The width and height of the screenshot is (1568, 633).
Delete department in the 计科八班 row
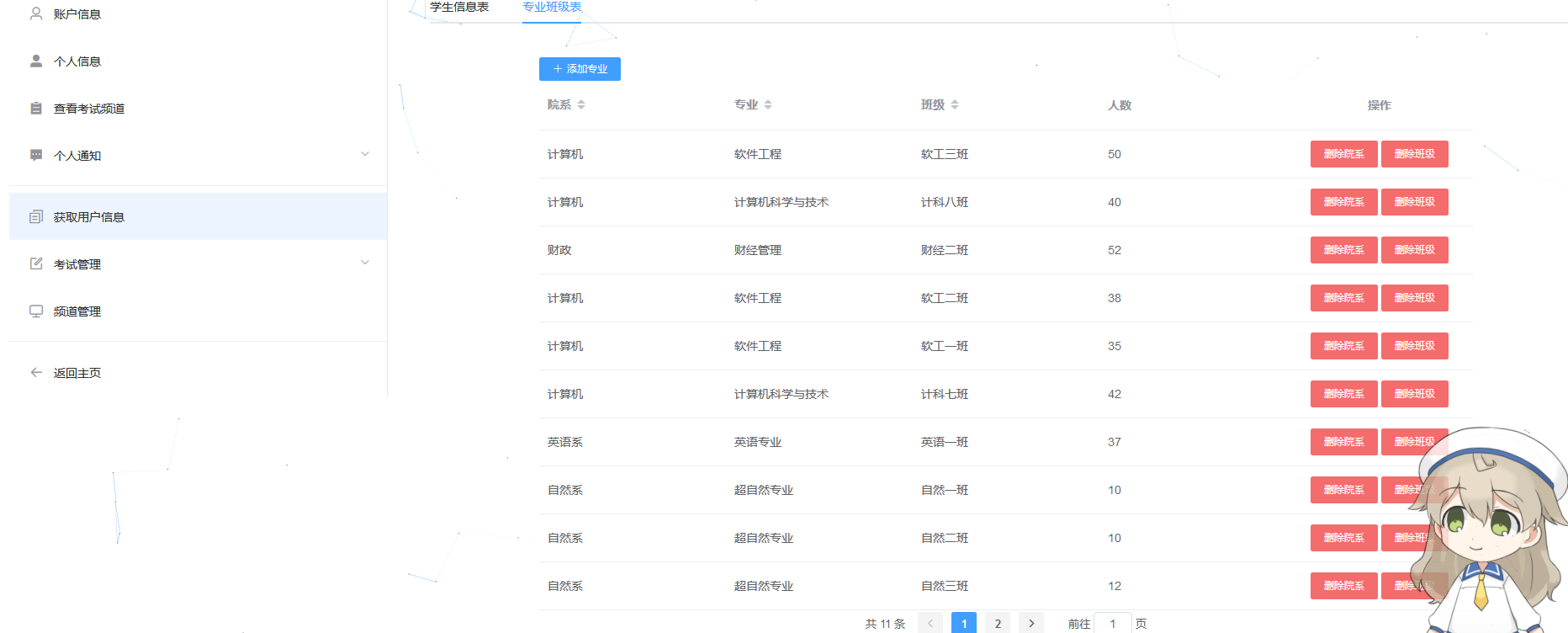(1343, 202)
